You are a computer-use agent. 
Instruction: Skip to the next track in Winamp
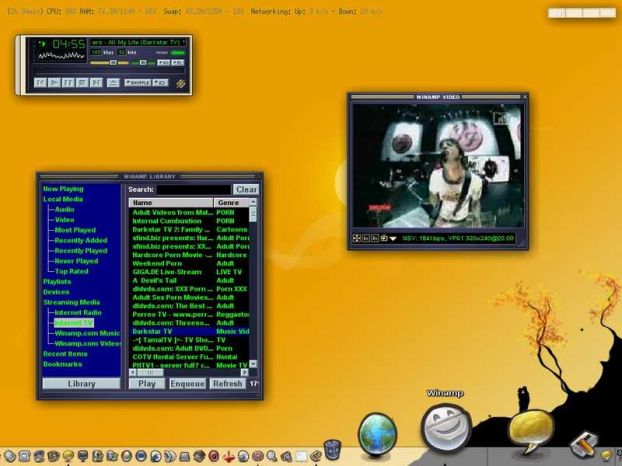pos(96,82)
